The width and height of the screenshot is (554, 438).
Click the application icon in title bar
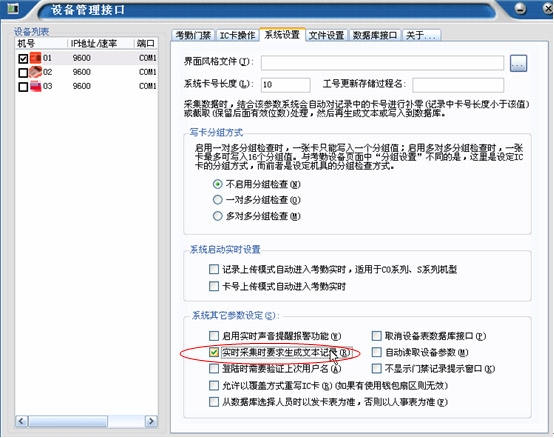13,8
